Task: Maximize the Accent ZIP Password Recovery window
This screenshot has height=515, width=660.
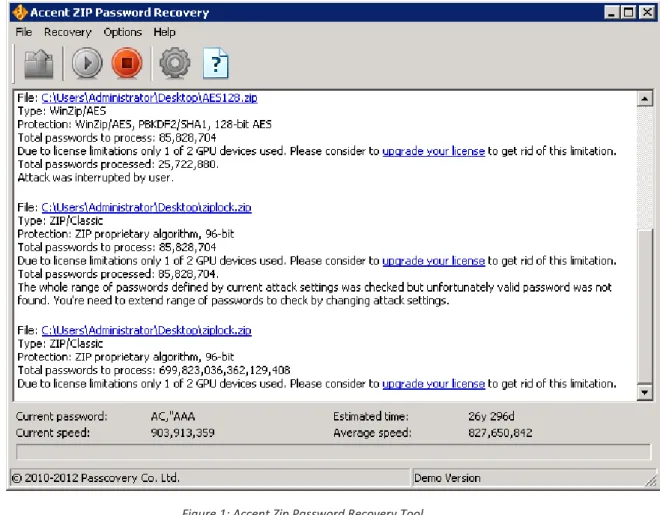Action: [x=628, y=12]
